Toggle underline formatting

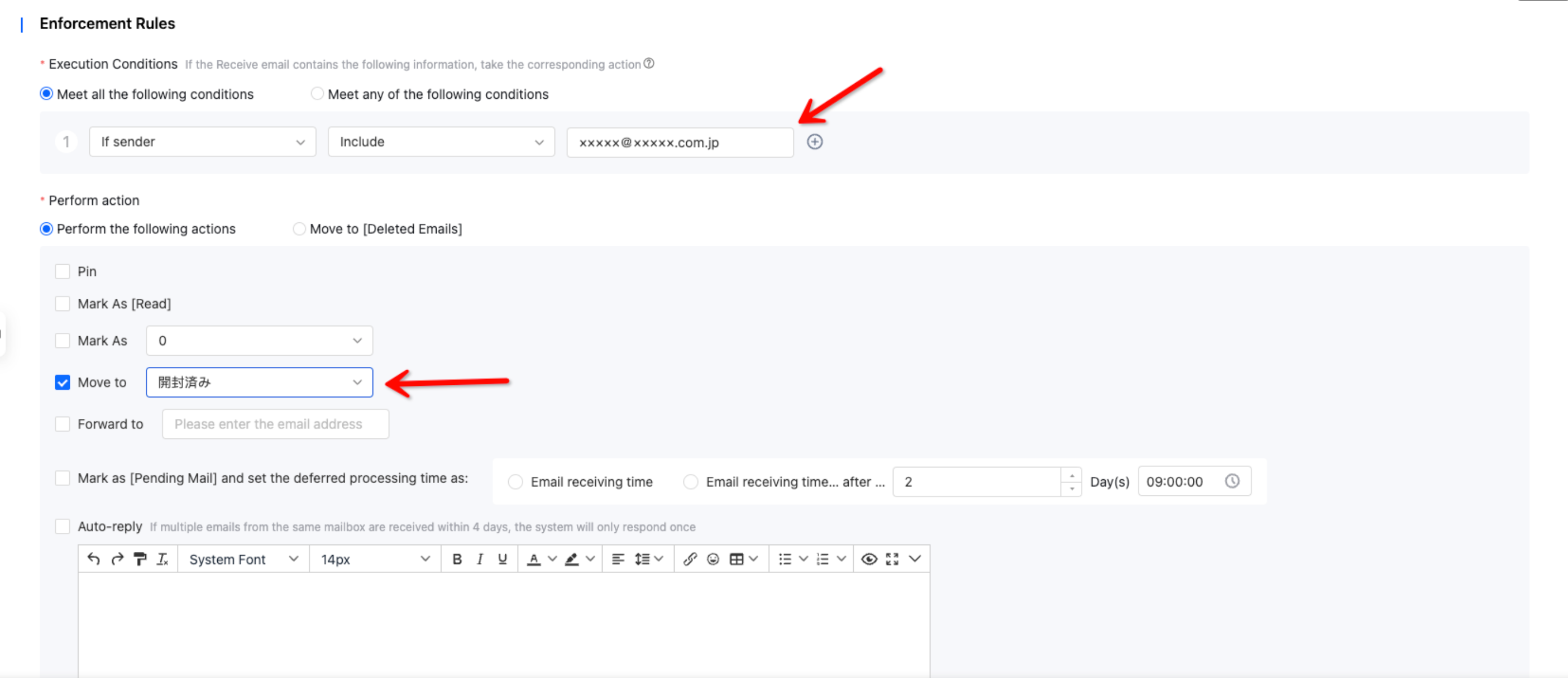click(x=502, y=558)
